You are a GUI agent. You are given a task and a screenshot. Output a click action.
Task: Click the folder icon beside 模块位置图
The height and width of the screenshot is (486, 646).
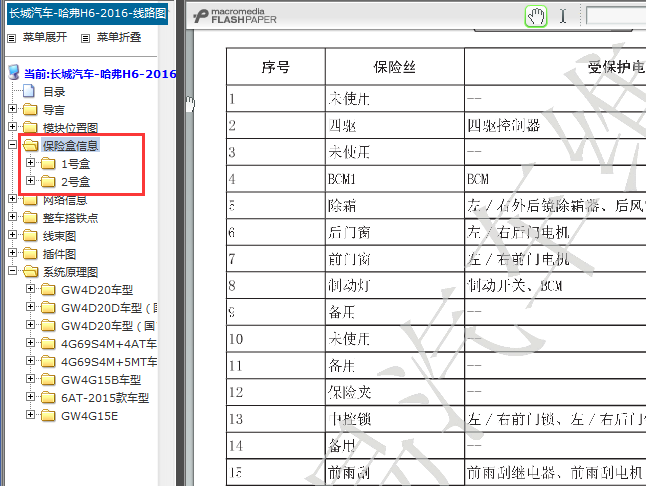pyautogui.click(x=30, y=127)
